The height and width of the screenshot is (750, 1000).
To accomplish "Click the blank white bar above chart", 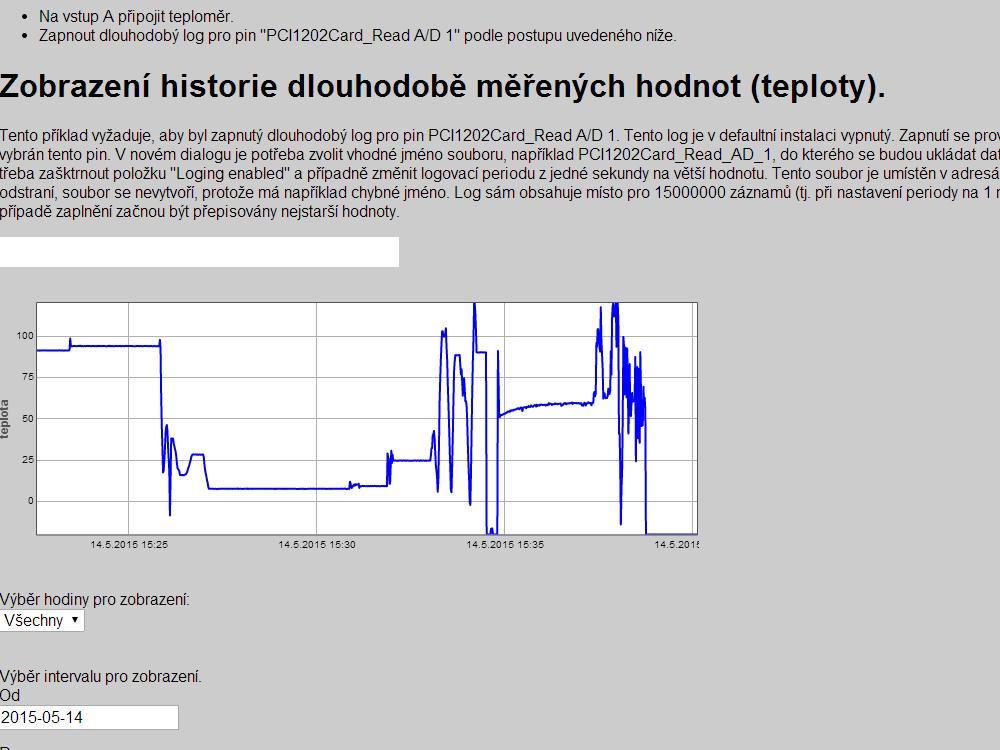I will 200,252.
